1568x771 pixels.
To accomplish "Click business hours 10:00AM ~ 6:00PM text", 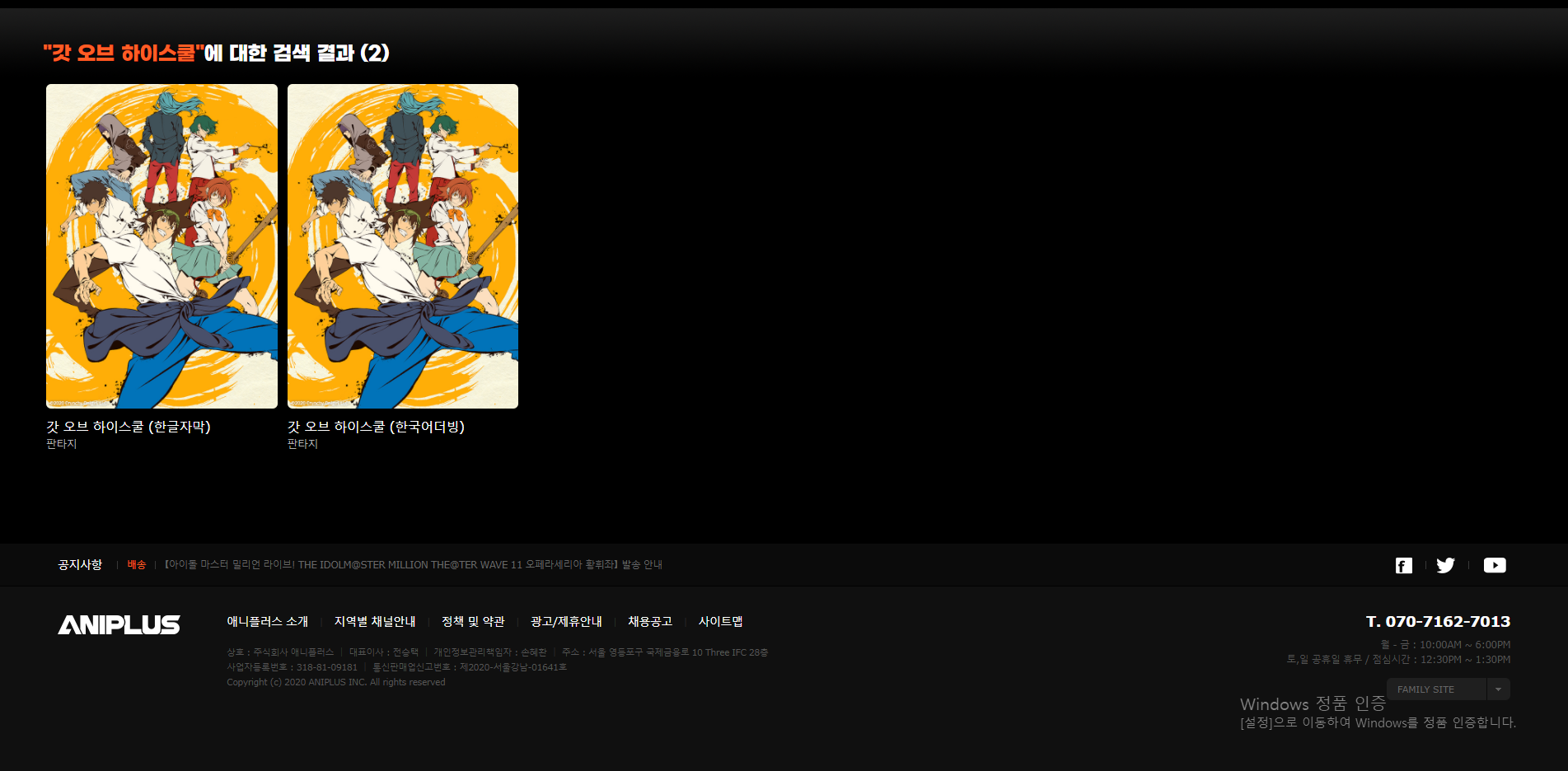I will pos(1446,645).
